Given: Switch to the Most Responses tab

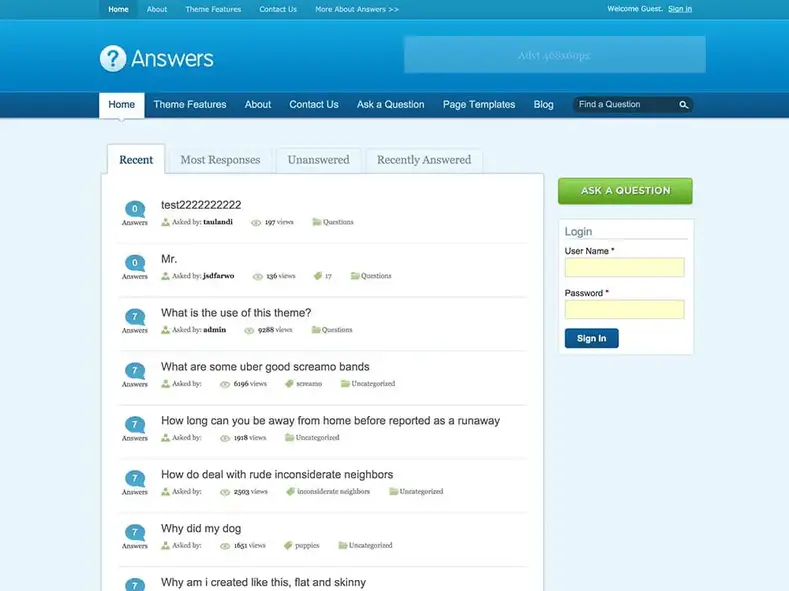Looking at the screenshot, I should 220,160.
